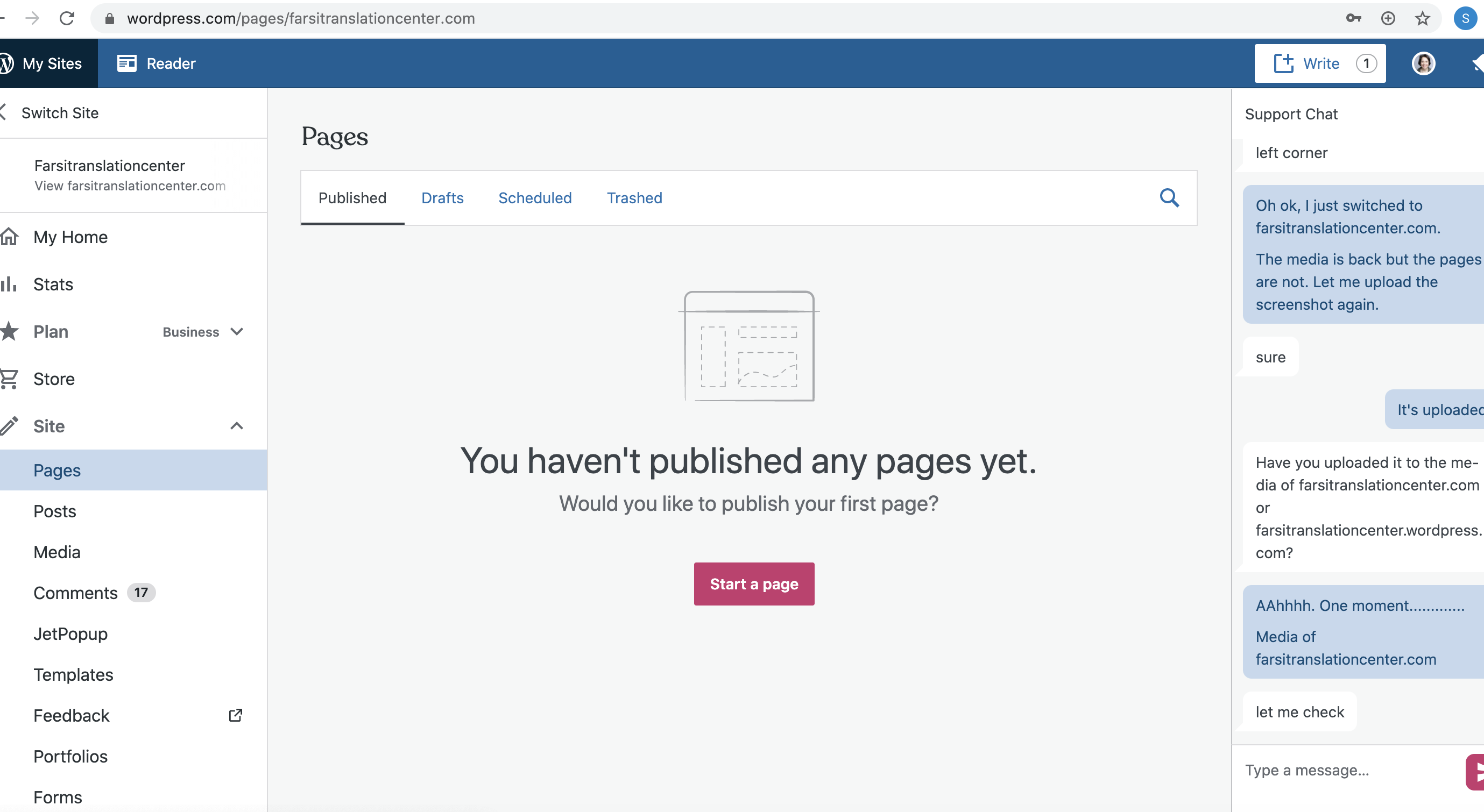The width and height of the screenshot is (1484, 812).
Task: Switch to the Trashed tab
Action: coord(634,198)
